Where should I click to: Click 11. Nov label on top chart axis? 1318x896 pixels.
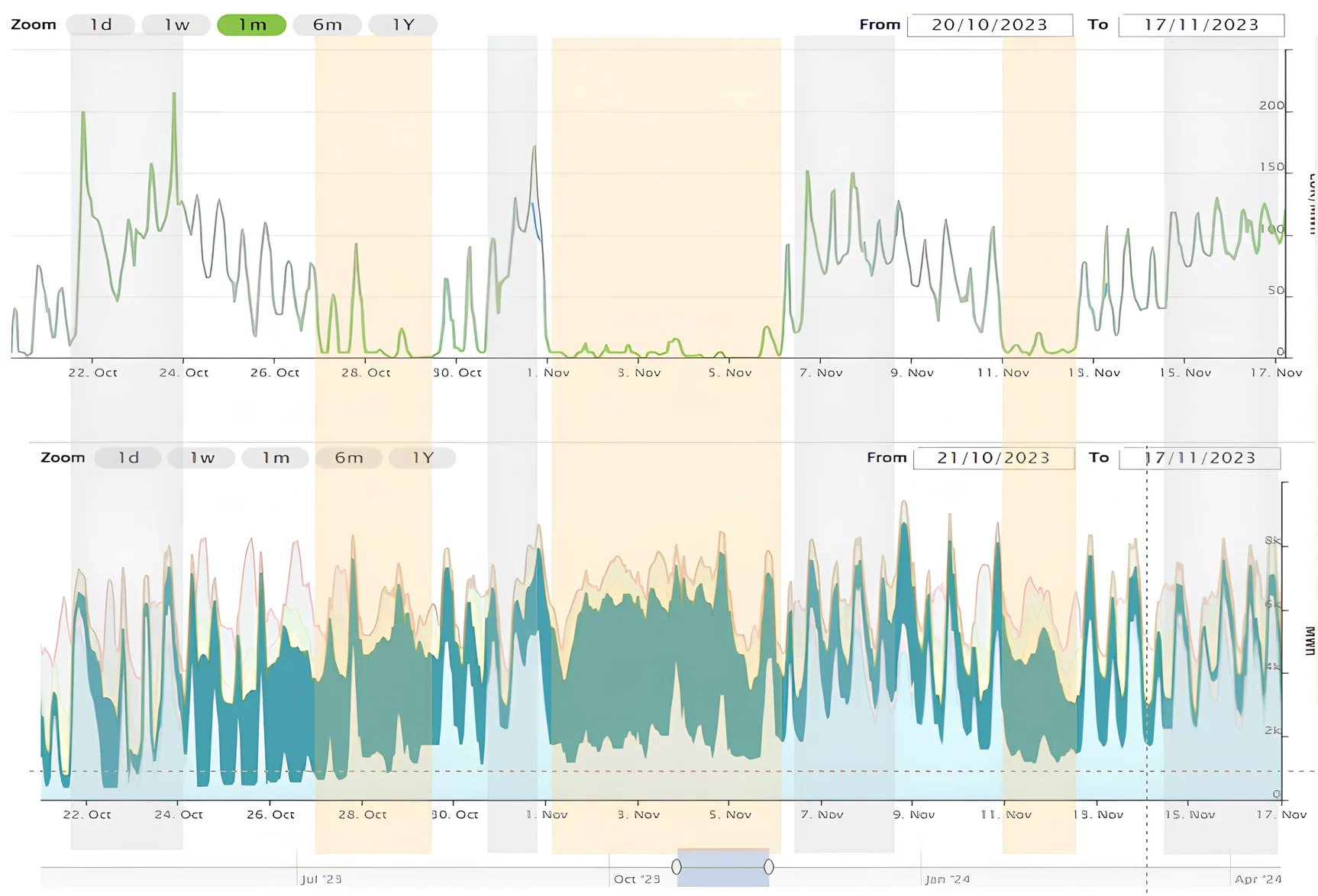click(1003, 372)
